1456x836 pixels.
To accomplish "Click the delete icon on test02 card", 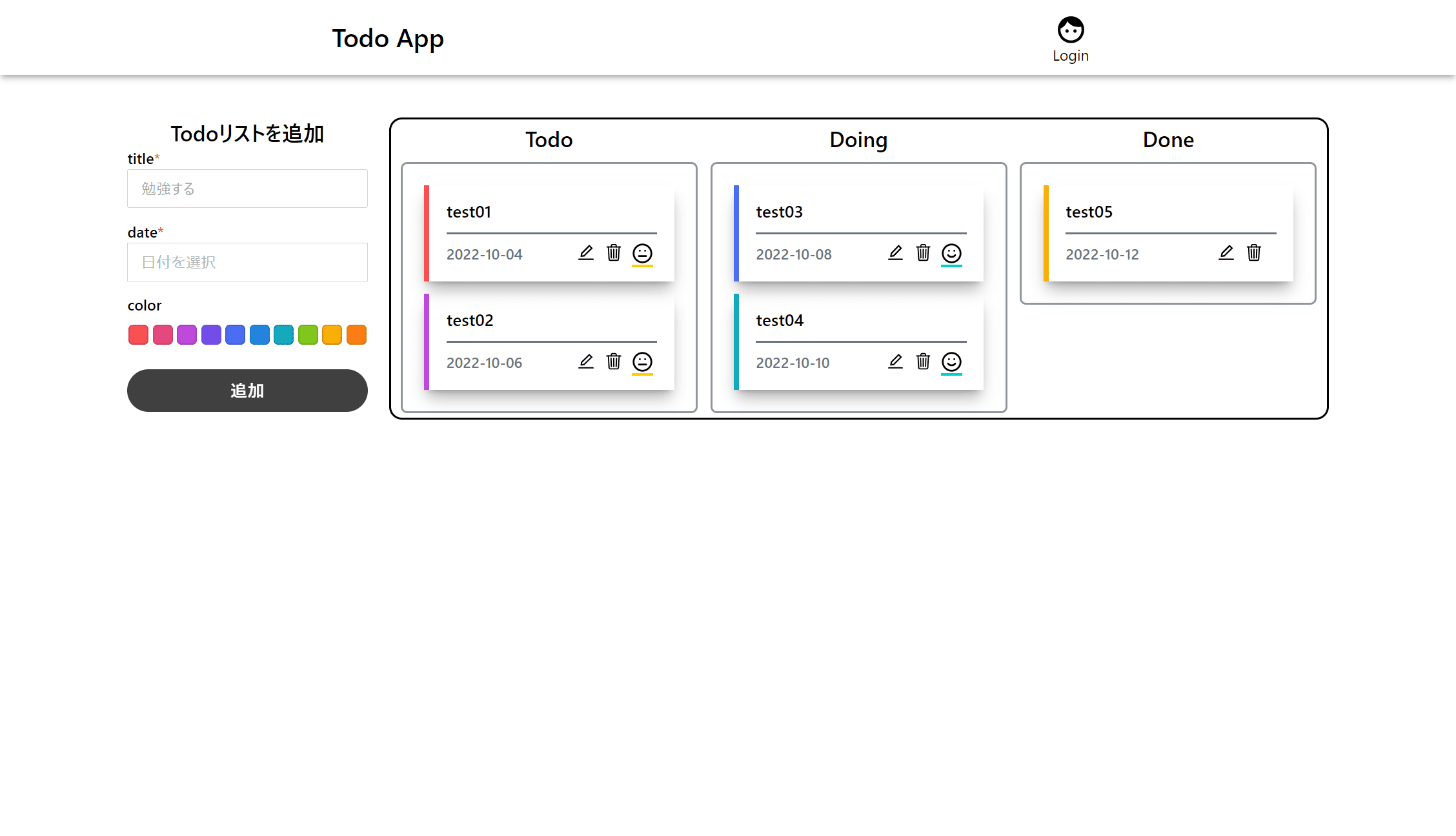I will pyautogui.click(x=613, y=361).
